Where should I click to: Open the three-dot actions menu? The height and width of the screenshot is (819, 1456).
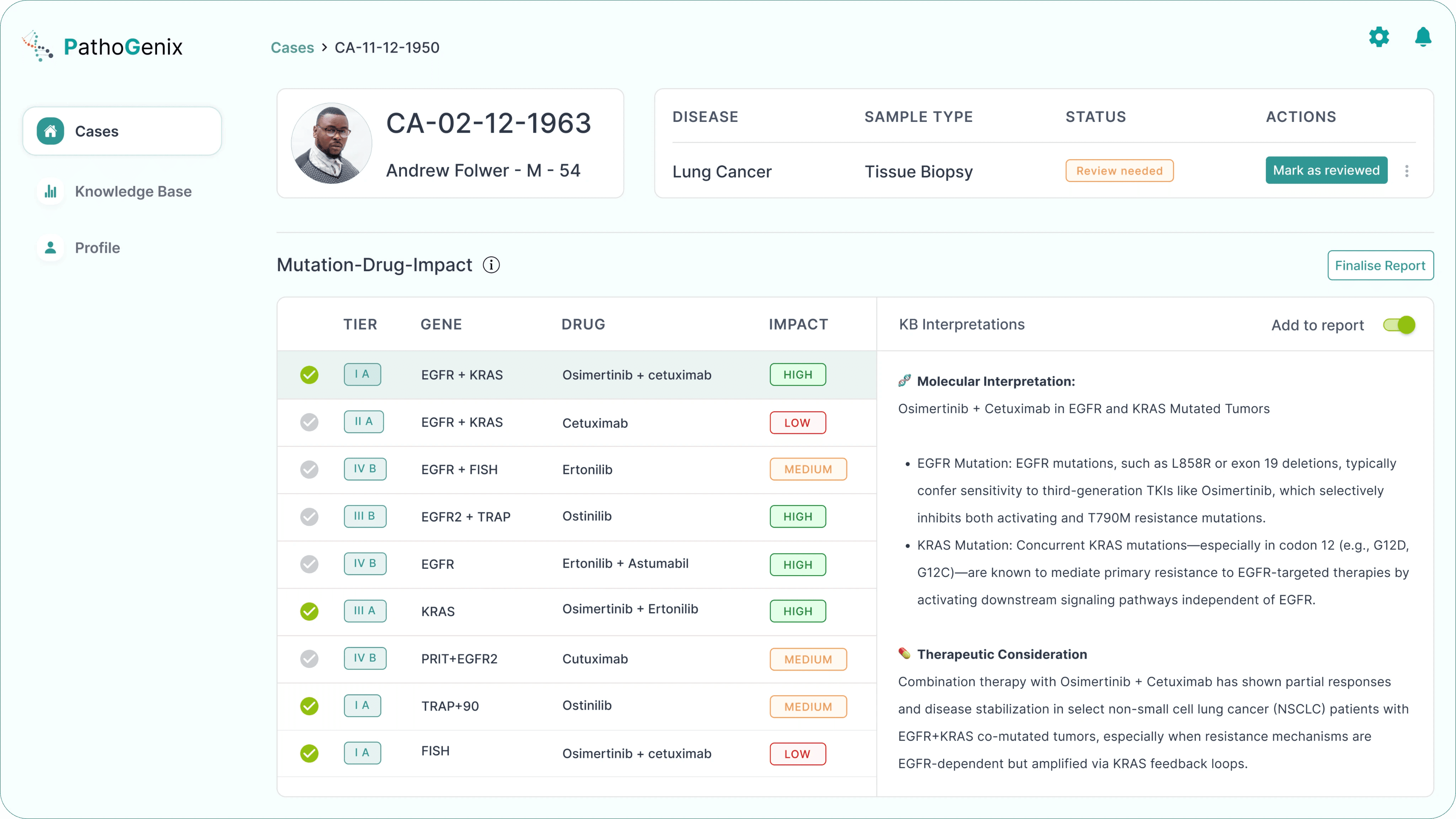pyautogui.click(x=1407, y=171)
